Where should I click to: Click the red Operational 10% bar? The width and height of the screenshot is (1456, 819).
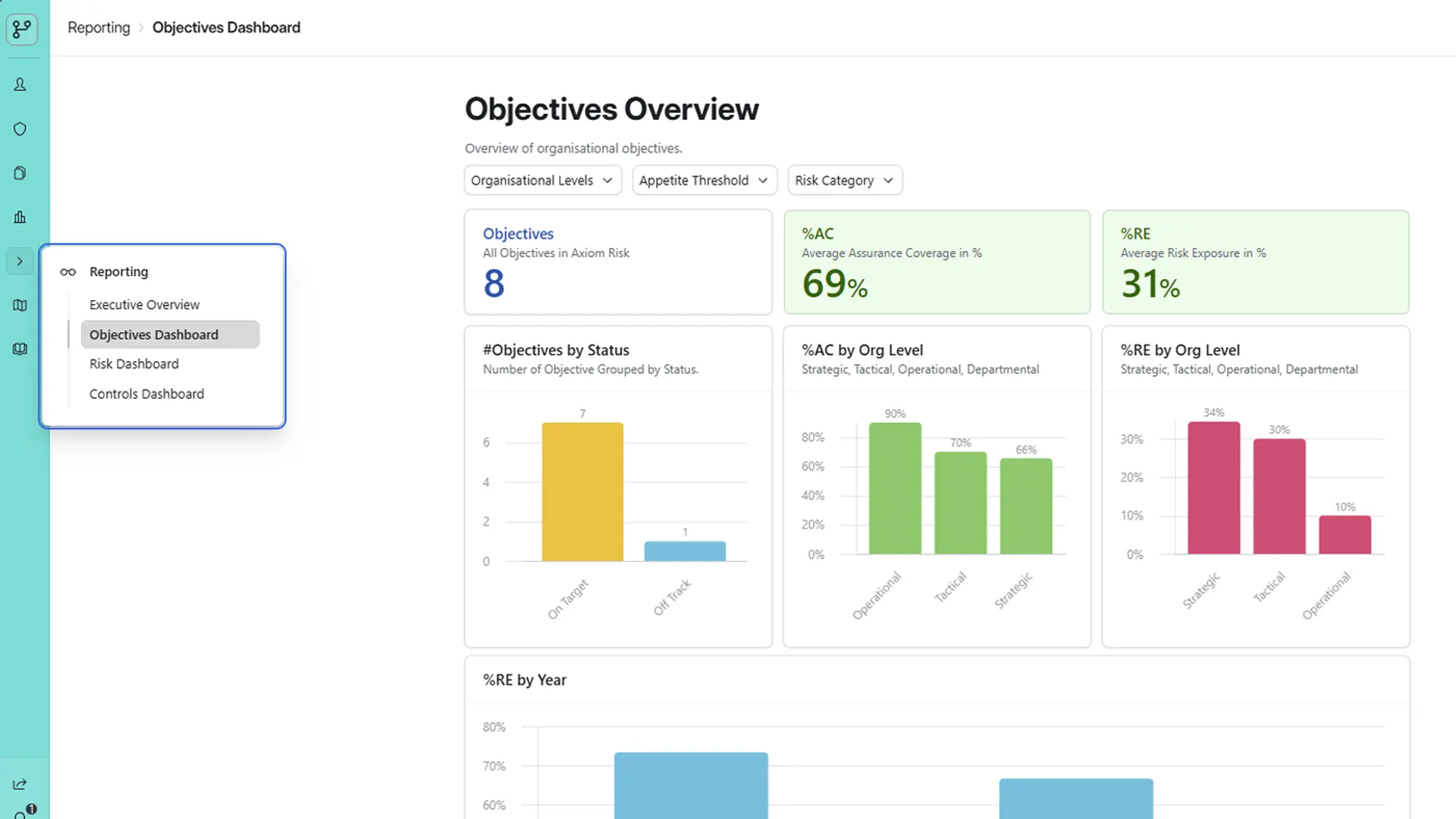tap(1345, 535)
